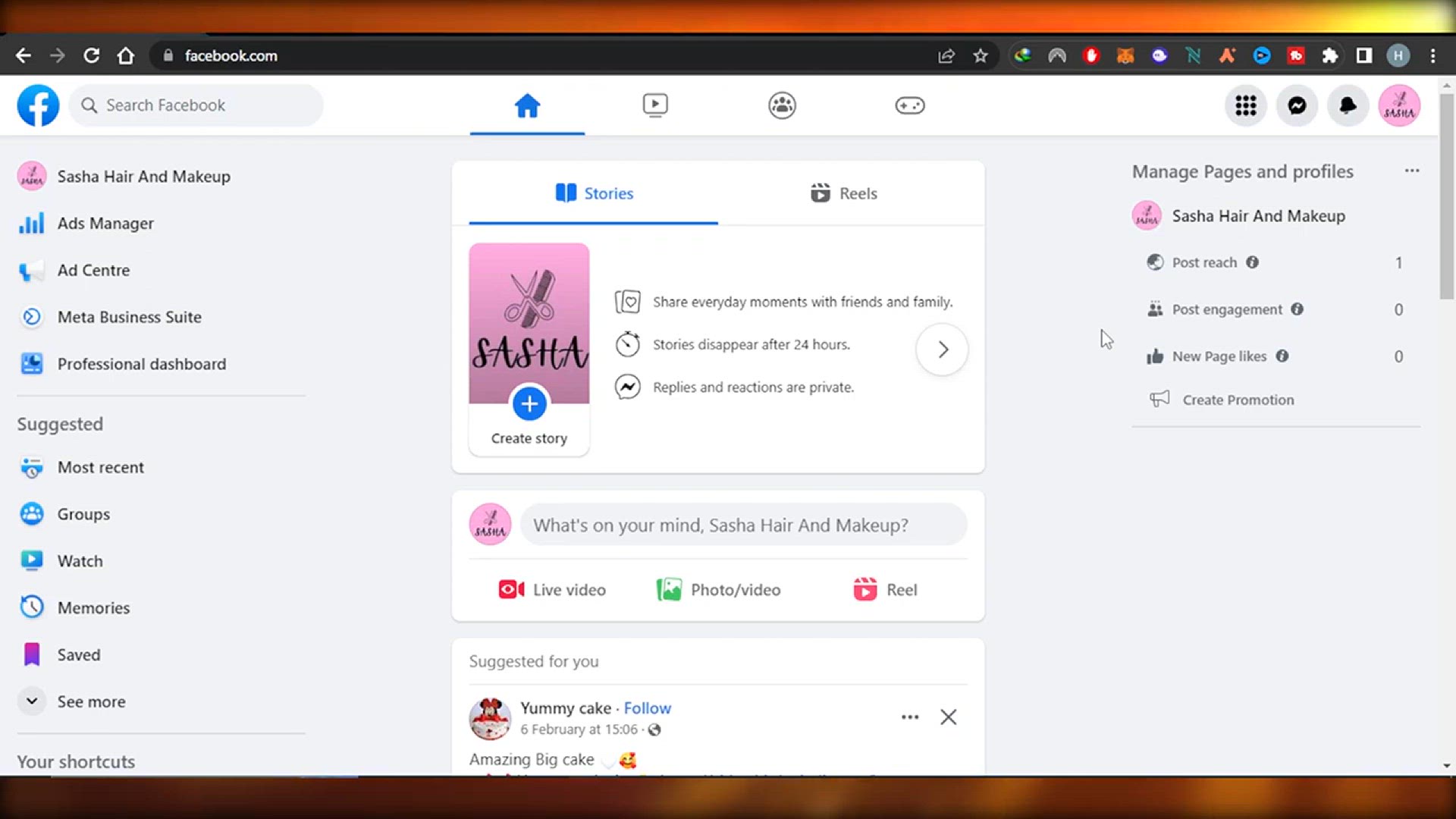The image size is (1456, 819).
Task: Reload the page
Action: point(91,55)
